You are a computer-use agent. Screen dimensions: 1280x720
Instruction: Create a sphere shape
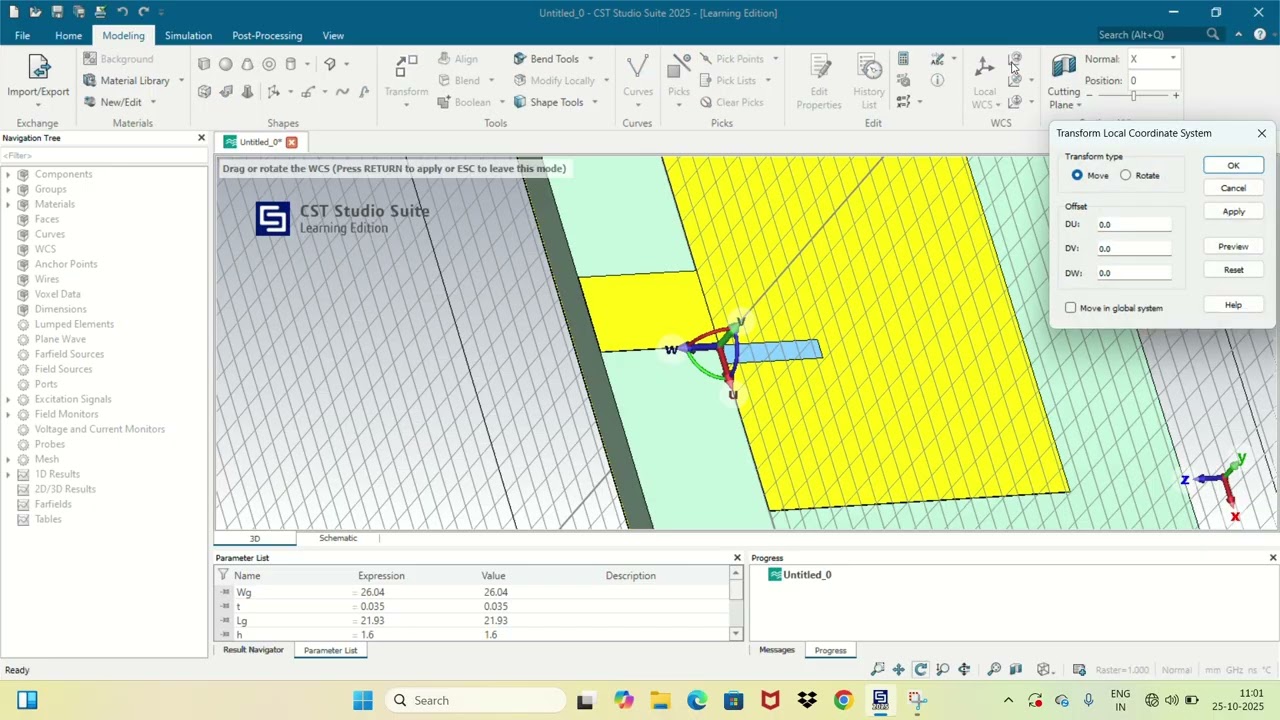pyautogui.click(x=226, y=64)
